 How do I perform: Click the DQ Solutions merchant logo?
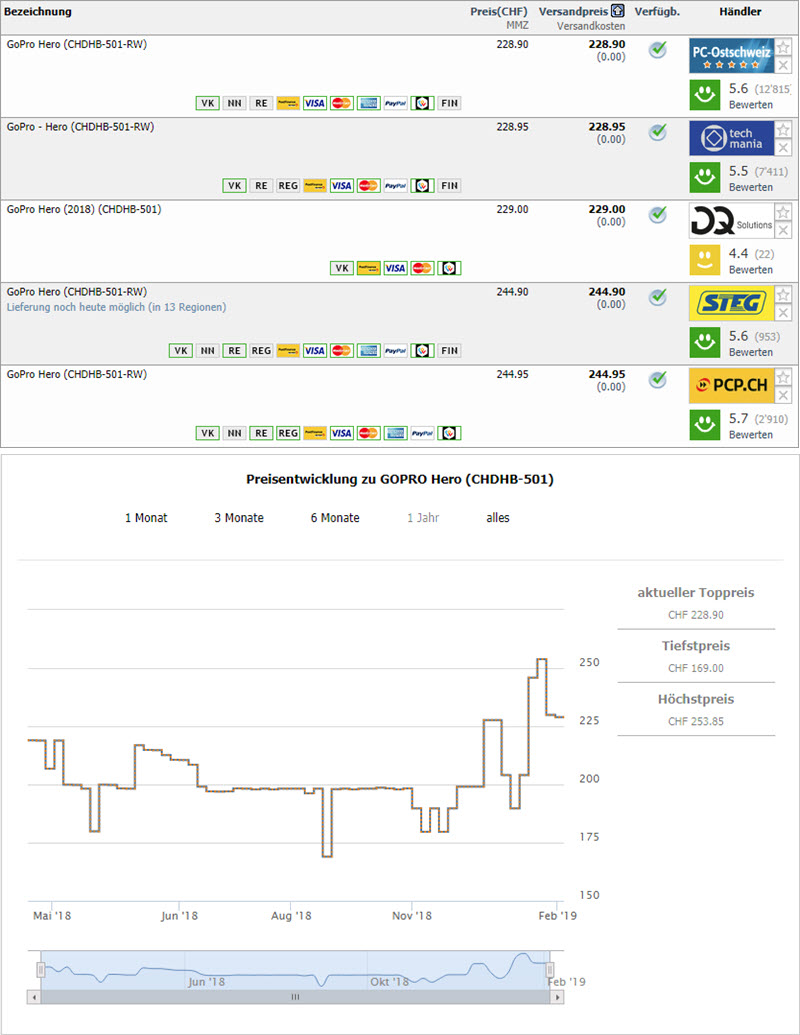point(730,221)
